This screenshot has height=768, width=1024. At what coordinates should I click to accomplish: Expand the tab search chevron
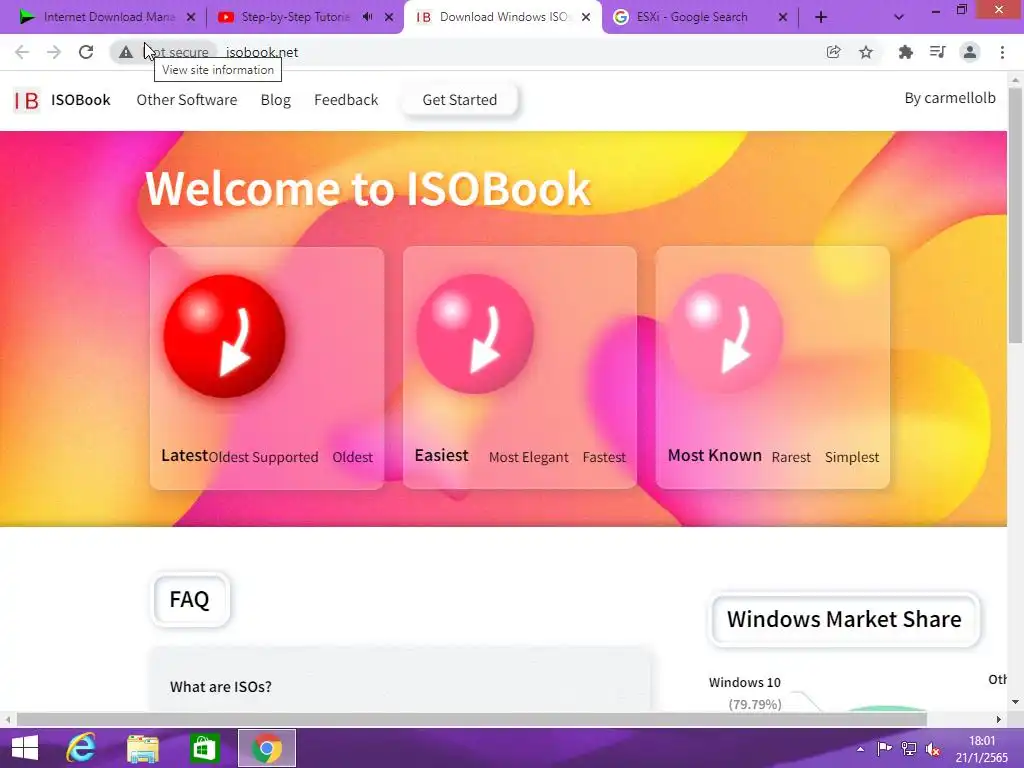coord(899,18)
